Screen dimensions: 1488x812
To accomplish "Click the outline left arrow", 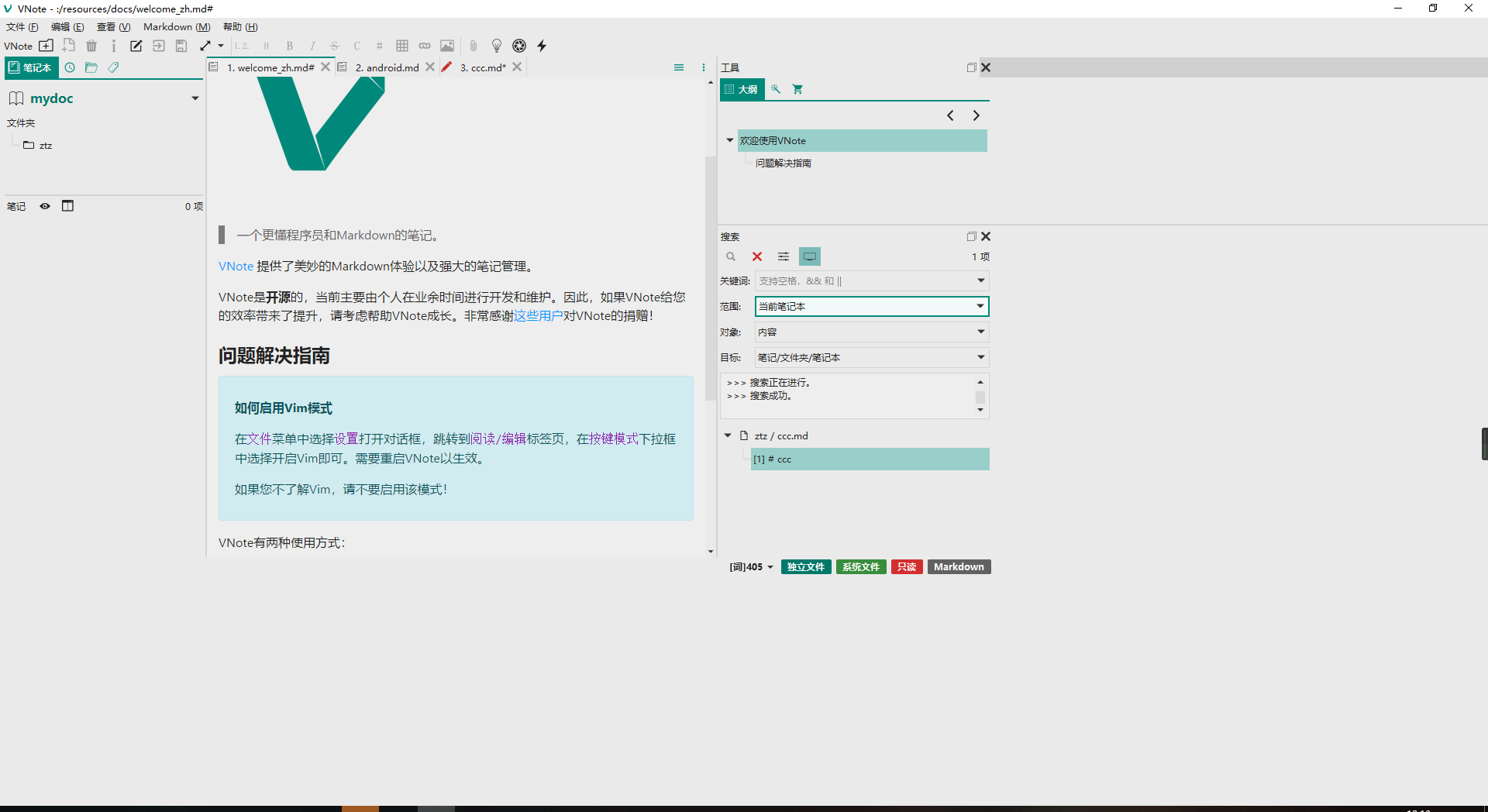I will (x=950, y=115).
